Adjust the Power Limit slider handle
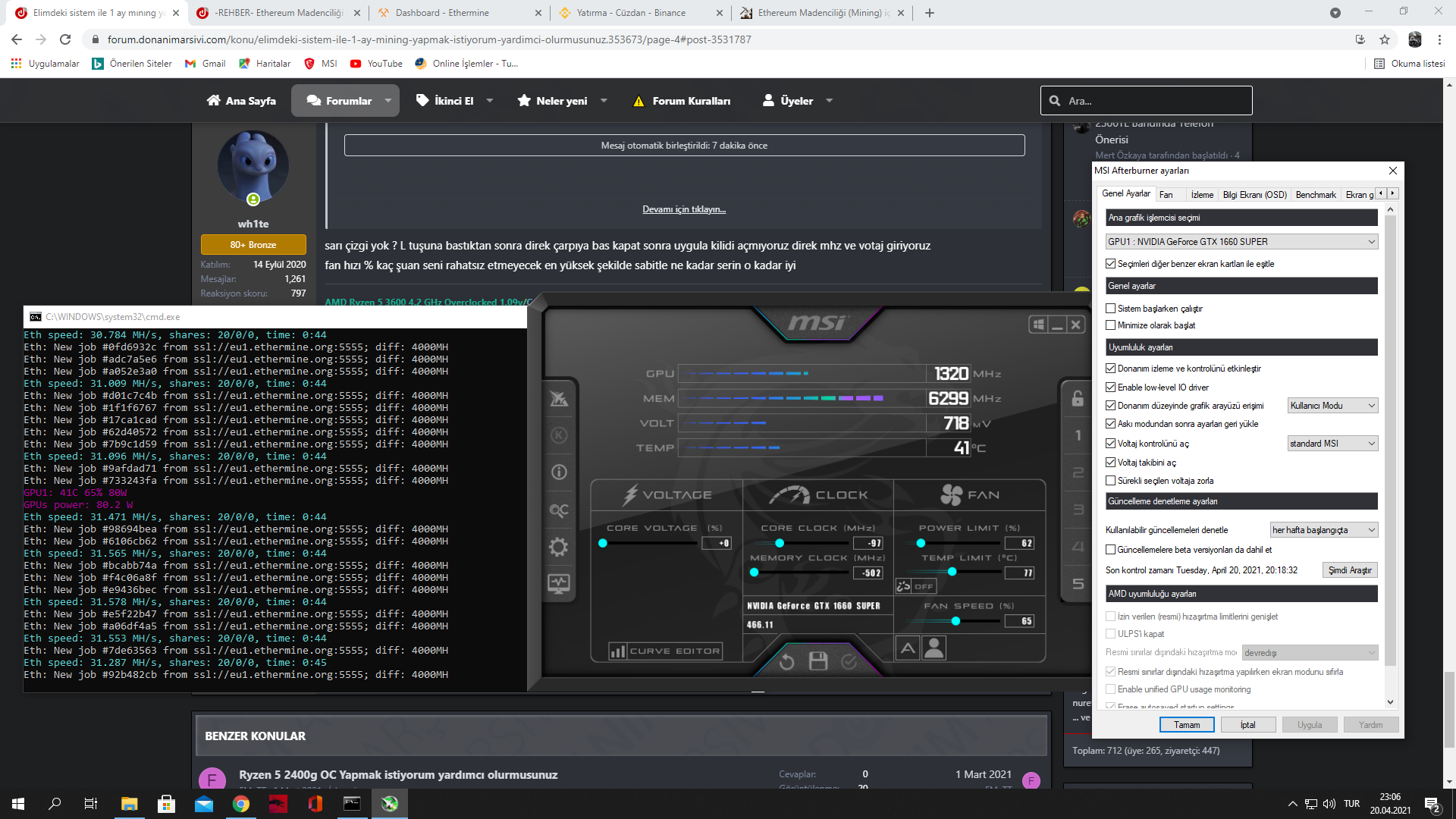This screenshot has width=1456, height=819. click(x=921, y=543)
